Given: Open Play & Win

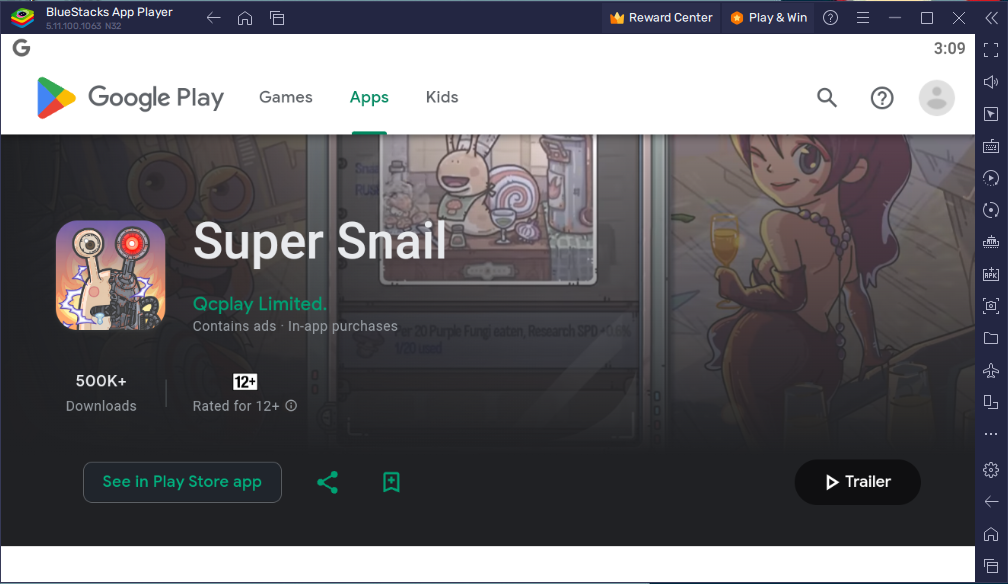Looking at the screenshot, I should [x=769, y=18].
